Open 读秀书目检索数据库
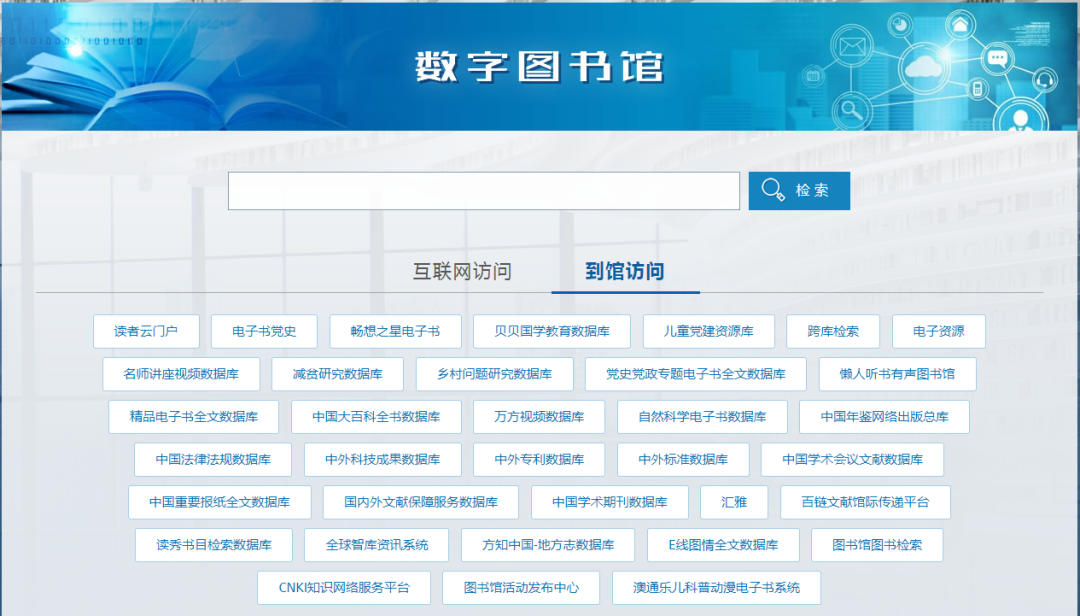1080x616 pixels. tap(214, 545)
